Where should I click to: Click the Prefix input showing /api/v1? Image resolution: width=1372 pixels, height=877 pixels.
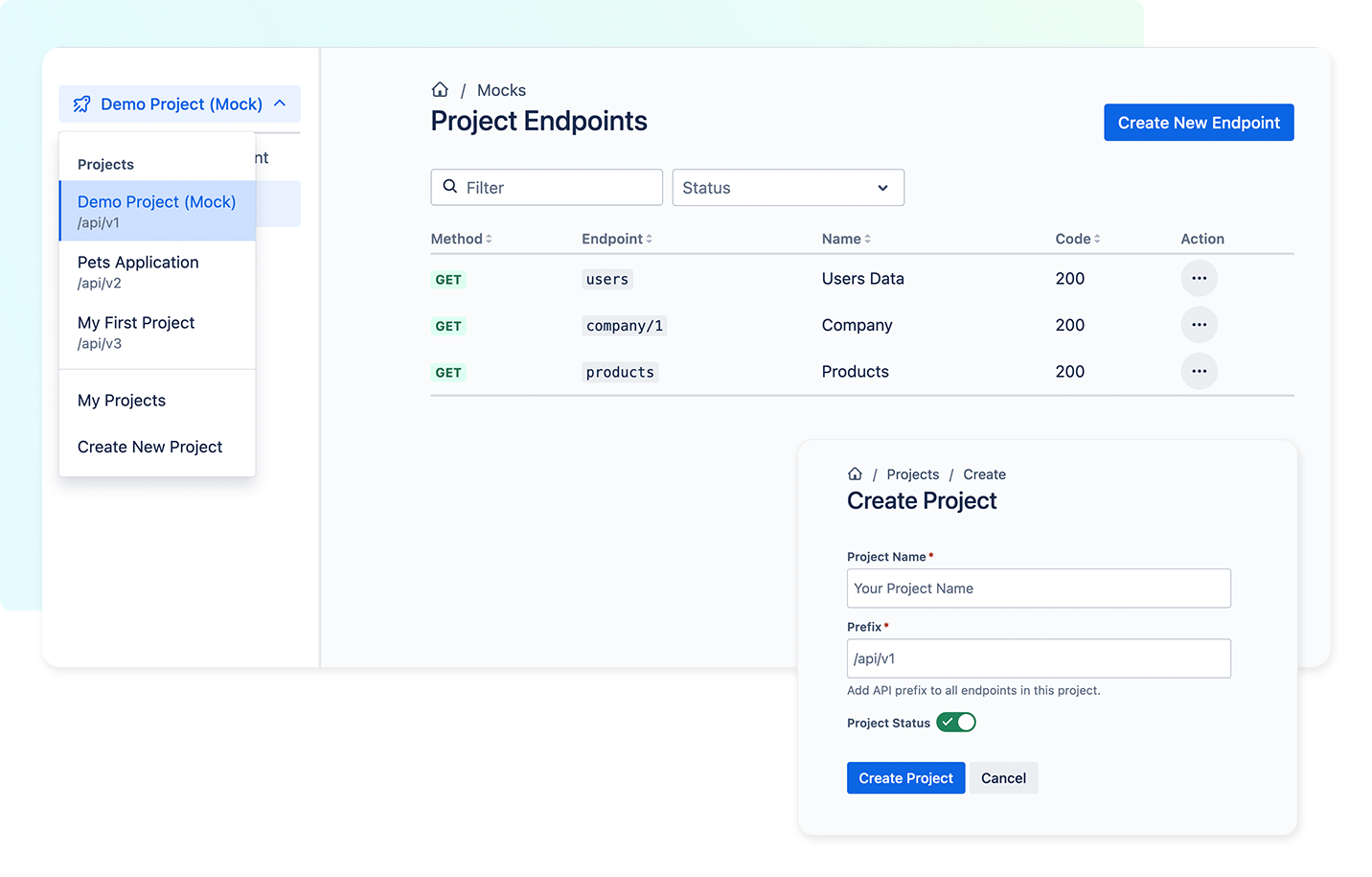tap(1039, 658)
